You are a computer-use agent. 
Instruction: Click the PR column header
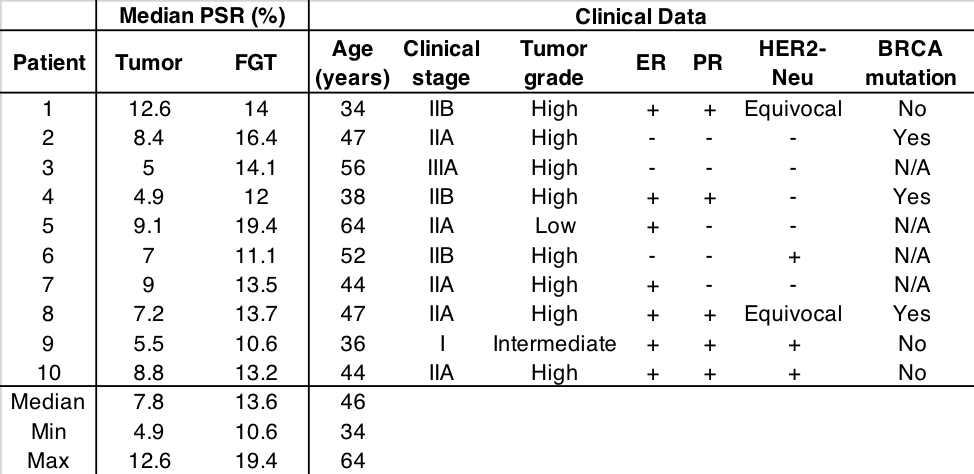point(708,63)
